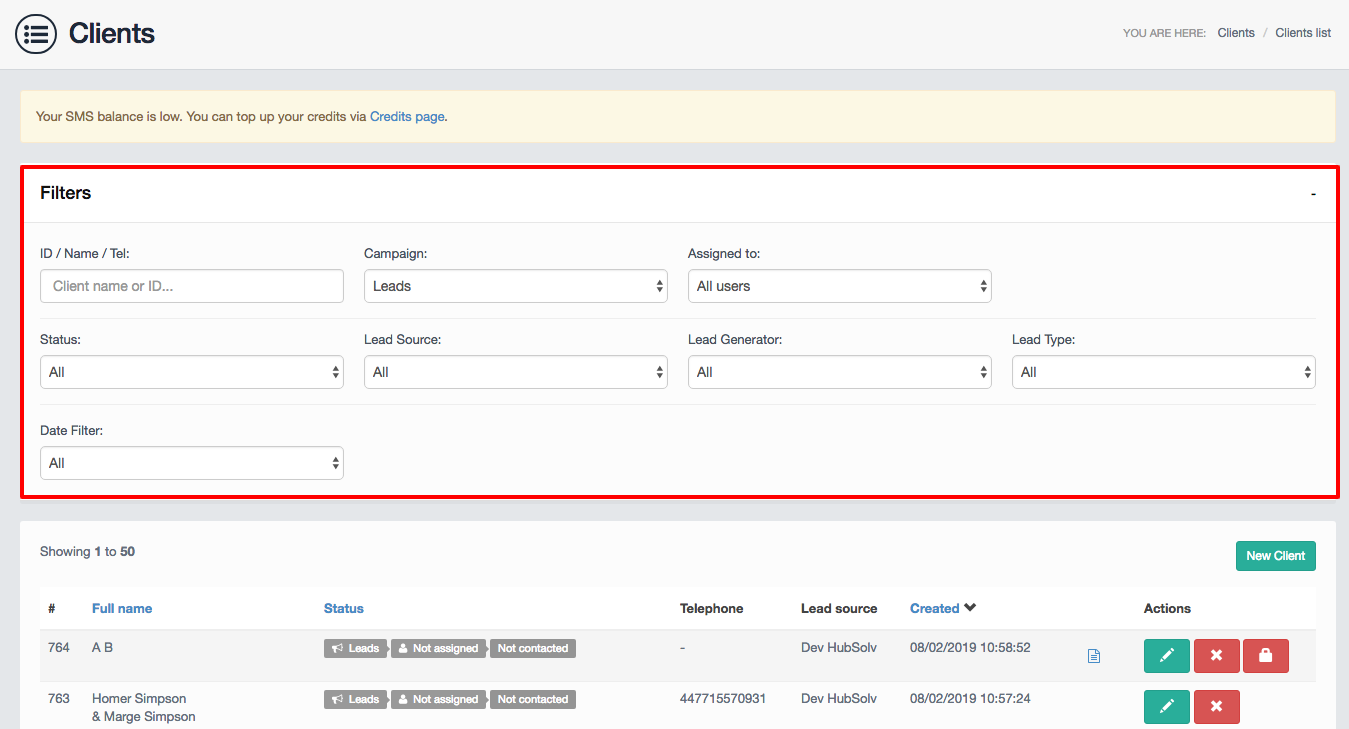Delete Homer Simpson client with X icon
The height and width of the screenshot is (729, 1349).
pos(1216,707)
